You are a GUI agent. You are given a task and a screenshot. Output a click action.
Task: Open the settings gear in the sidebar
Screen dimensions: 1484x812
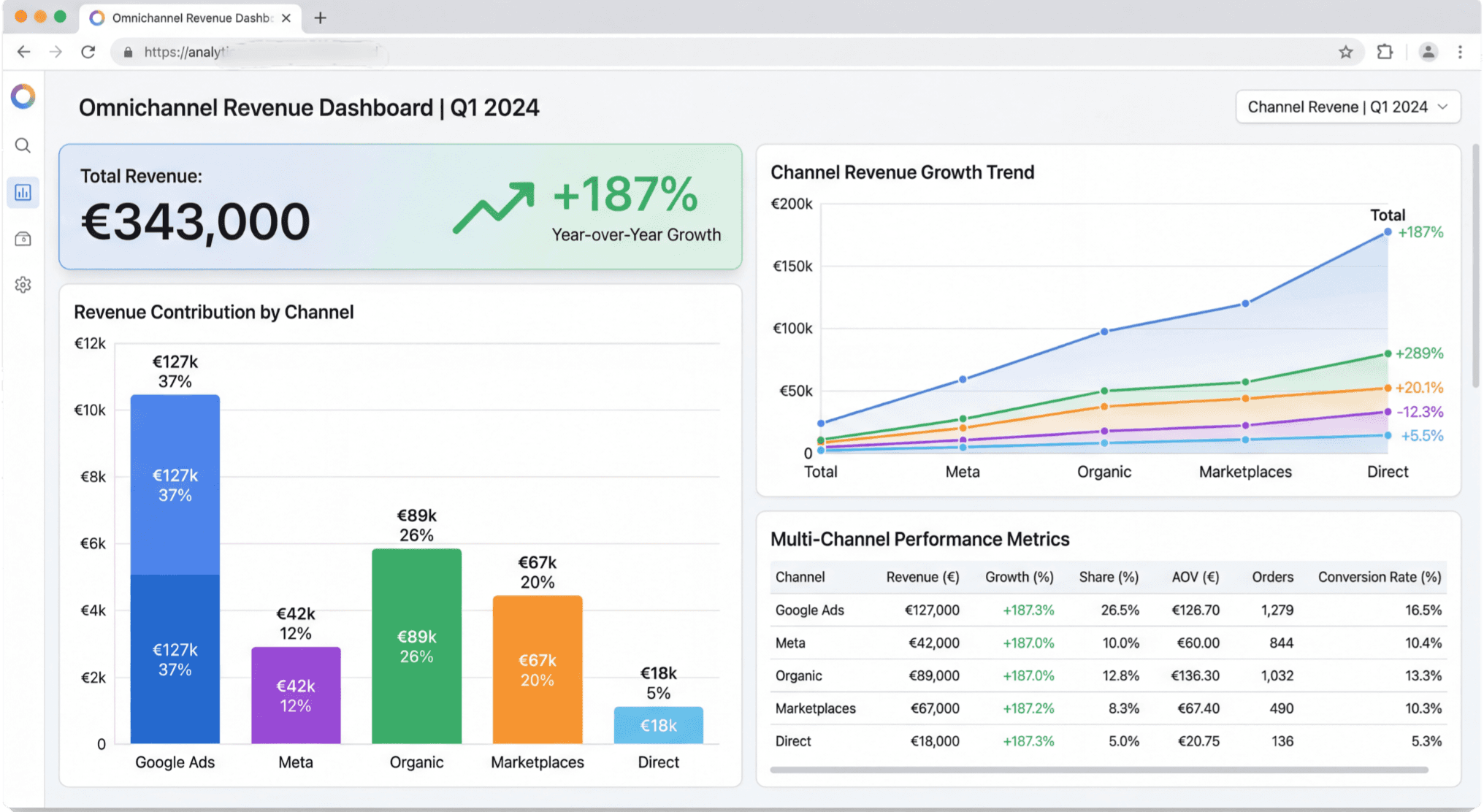[23, 285]
